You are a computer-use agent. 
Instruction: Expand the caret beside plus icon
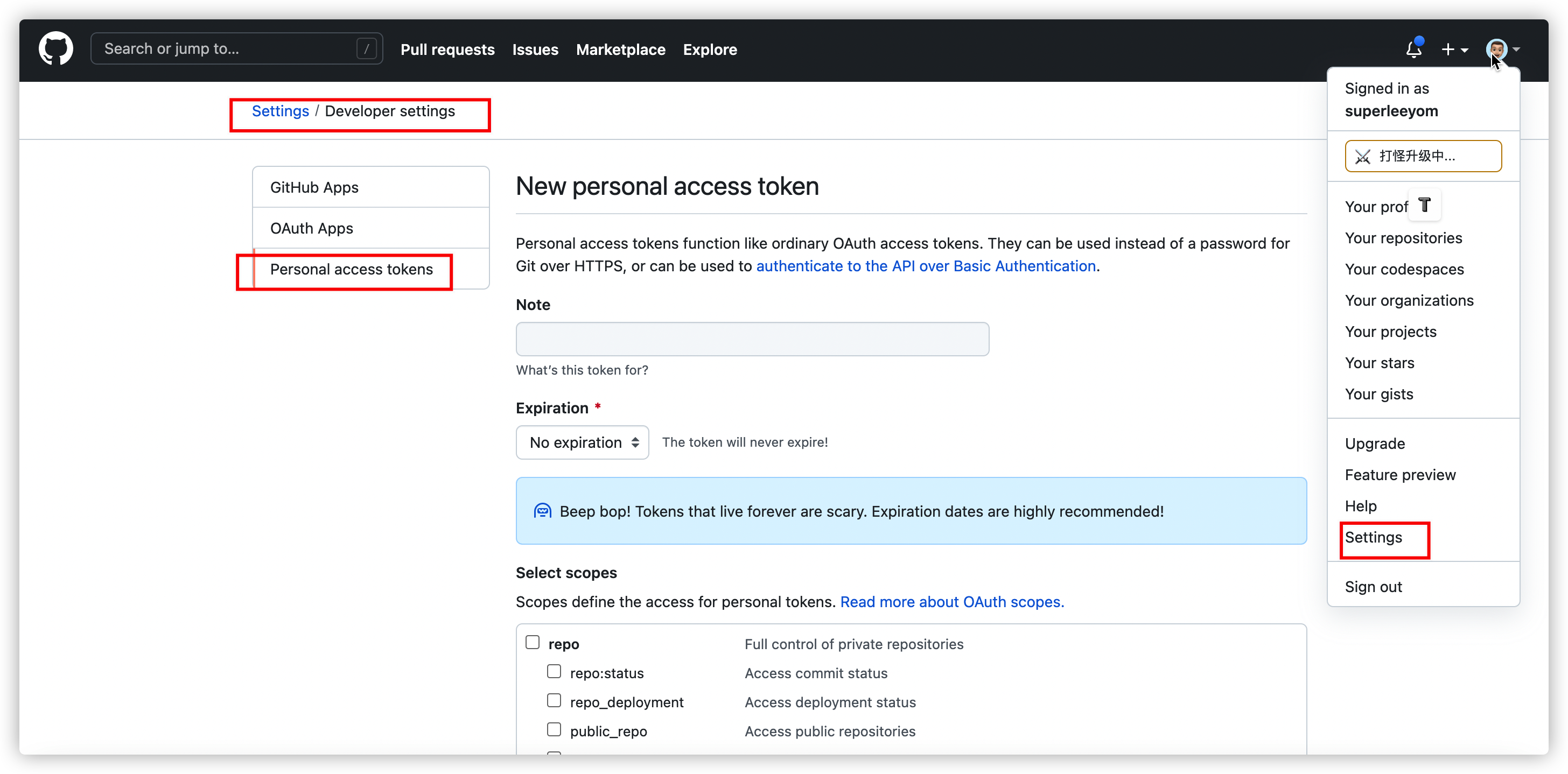coord(1465,50)
